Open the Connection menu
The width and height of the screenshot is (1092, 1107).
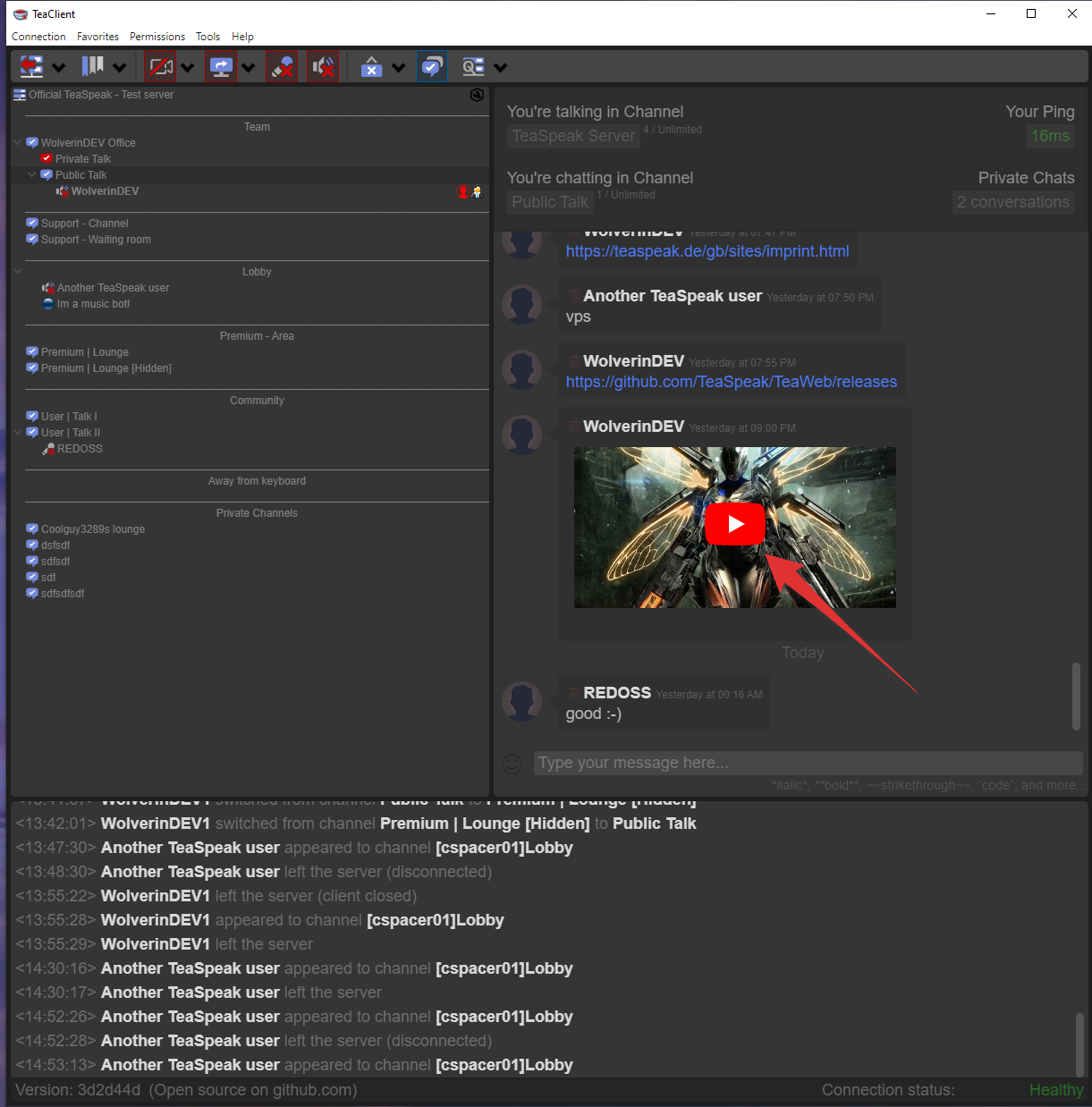(x=38, y=37)
